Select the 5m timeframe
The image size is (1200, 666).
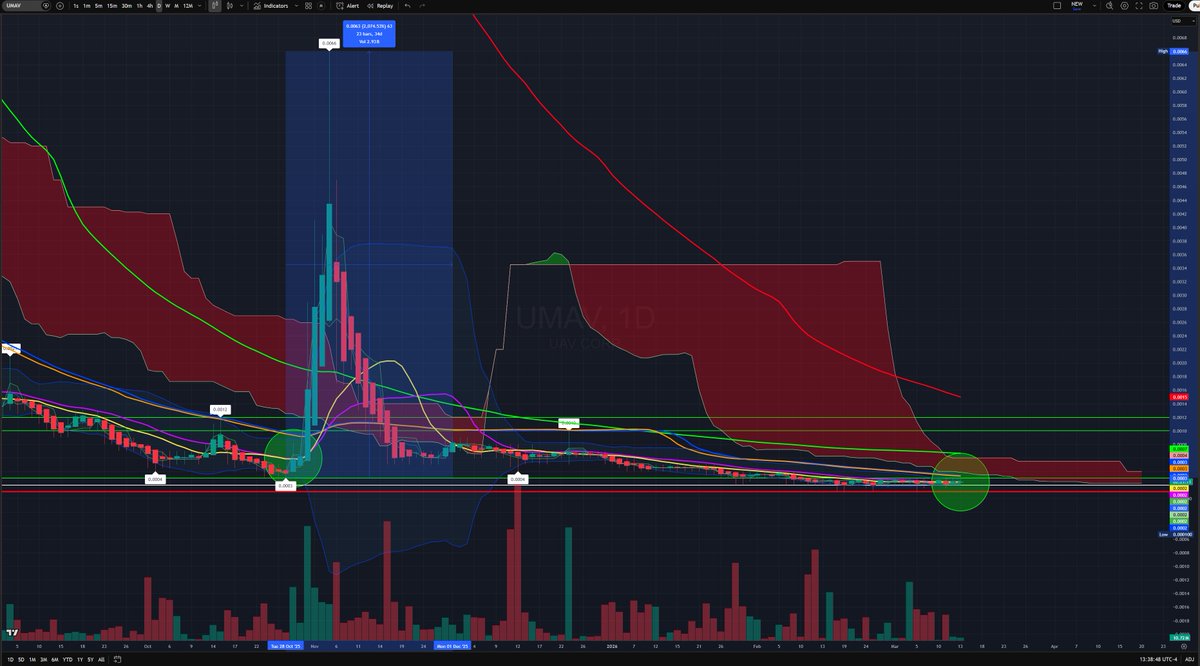point(98,6)
